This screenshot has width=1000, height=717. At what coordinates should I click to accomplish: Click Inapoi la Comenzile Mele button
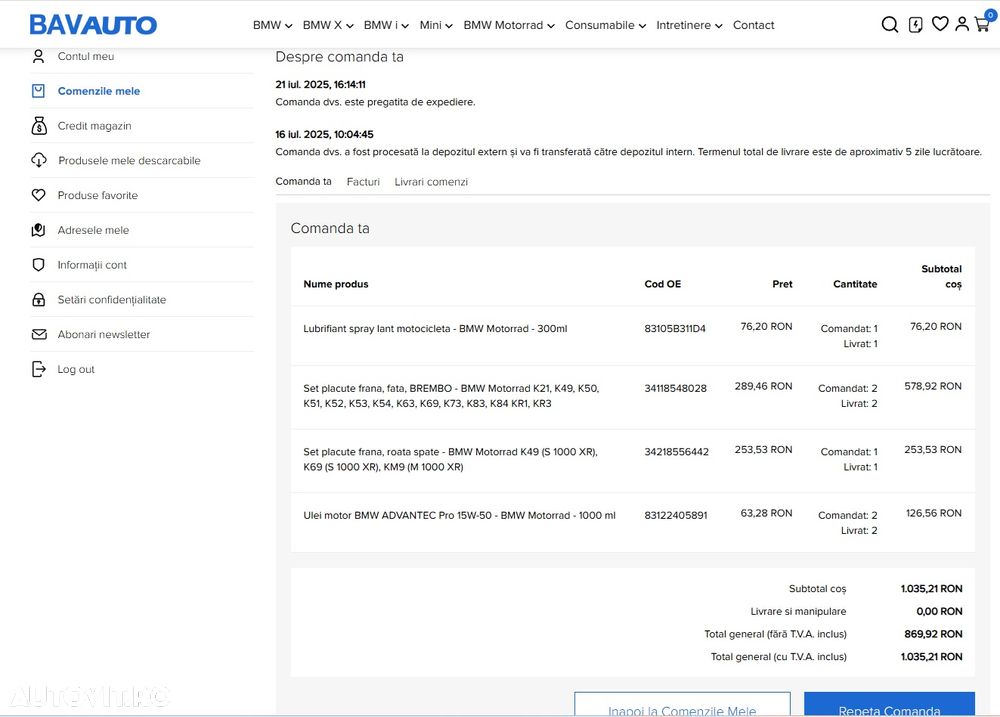(x=682, y=705)
